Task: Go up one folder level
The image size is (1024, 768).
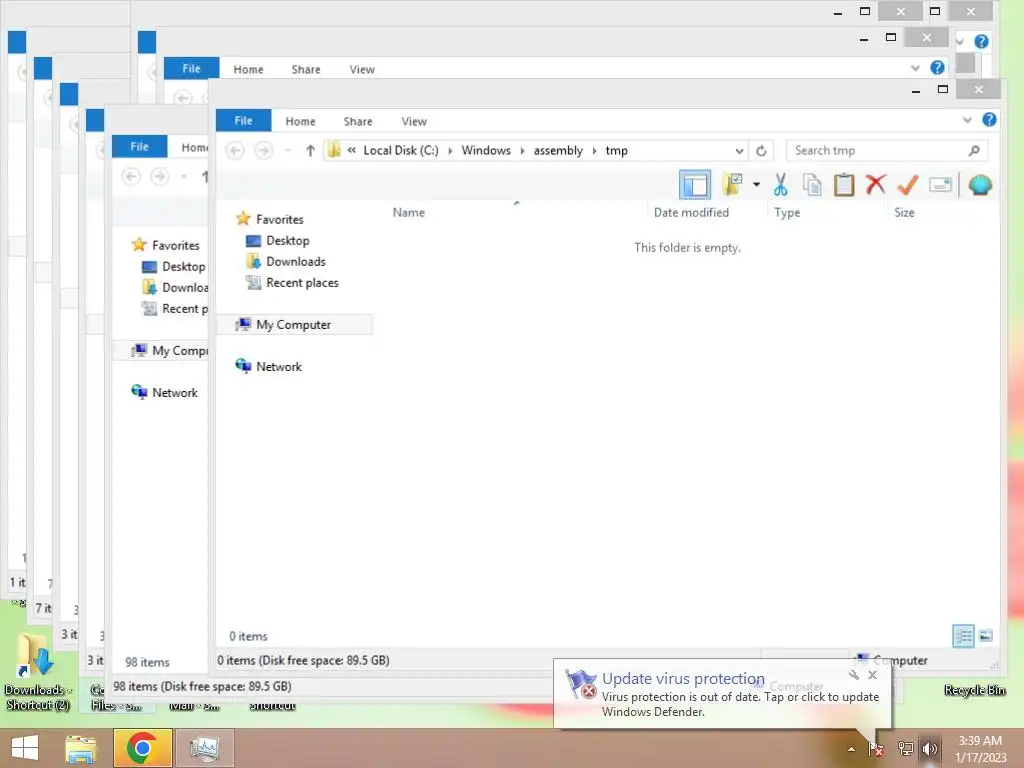Action: [310, 151]
